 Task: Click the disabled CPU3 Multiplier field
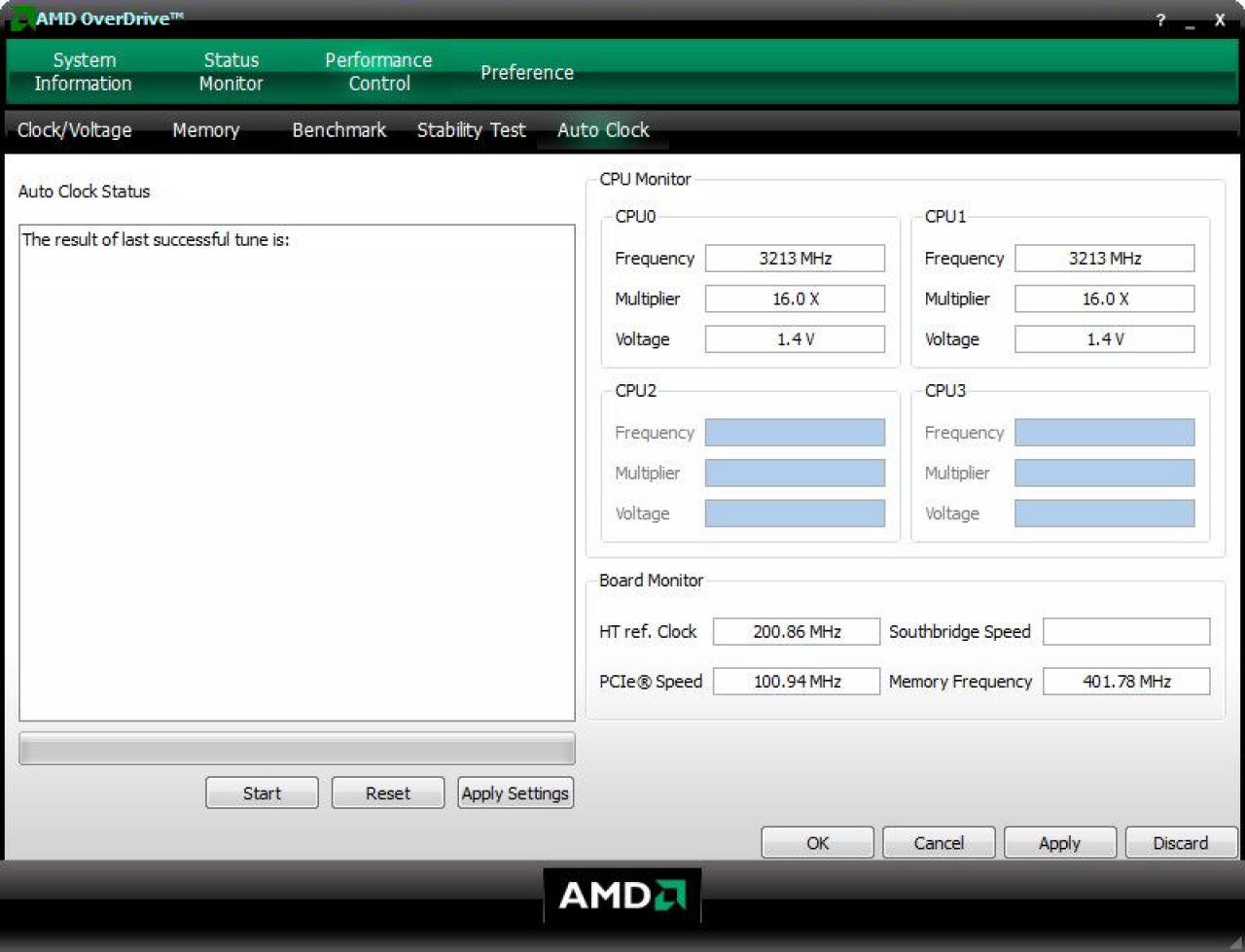pyautogui.click(x=1105, y=473)
